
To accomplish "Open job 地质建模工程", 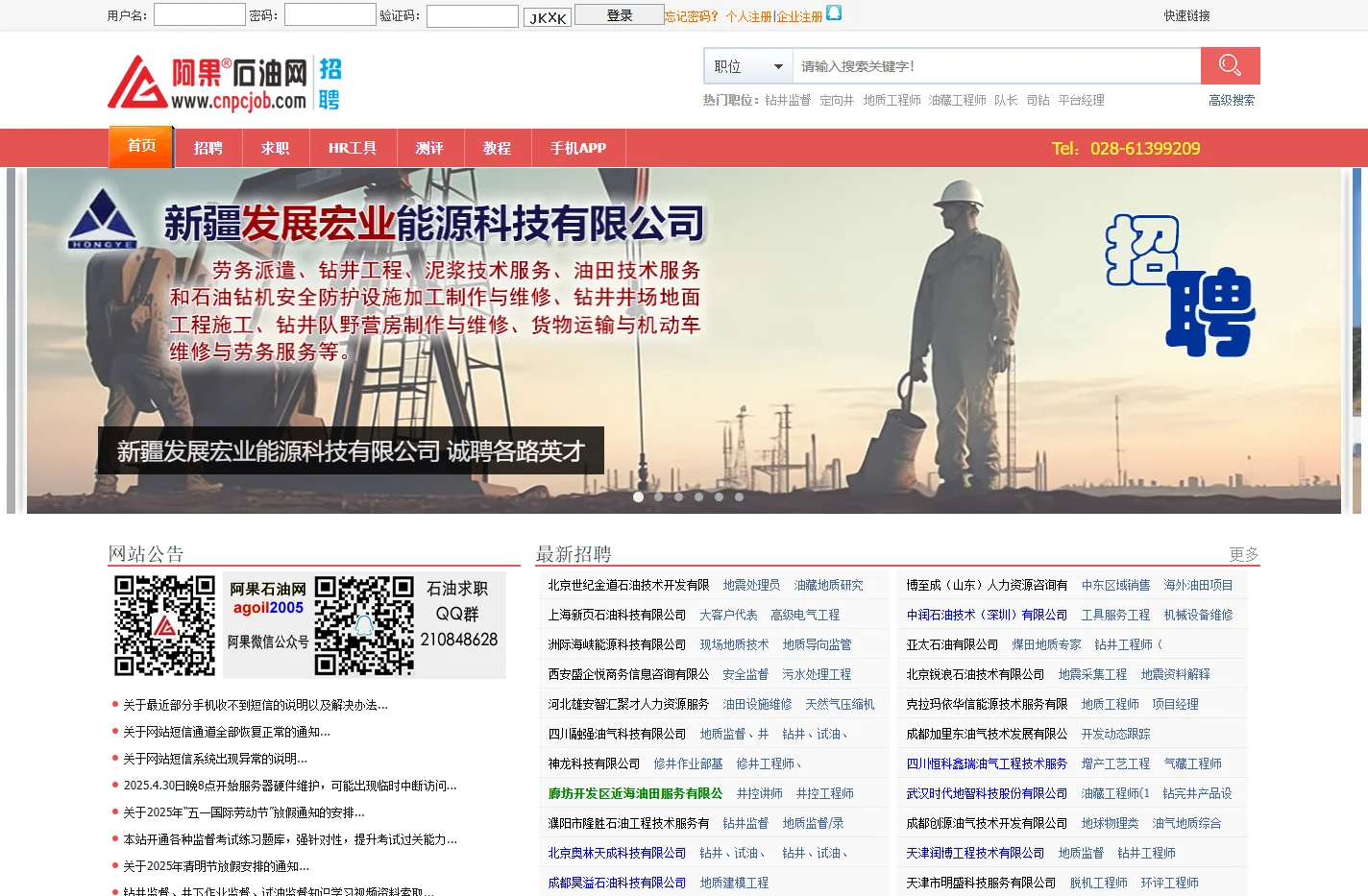I will [734, 883].
